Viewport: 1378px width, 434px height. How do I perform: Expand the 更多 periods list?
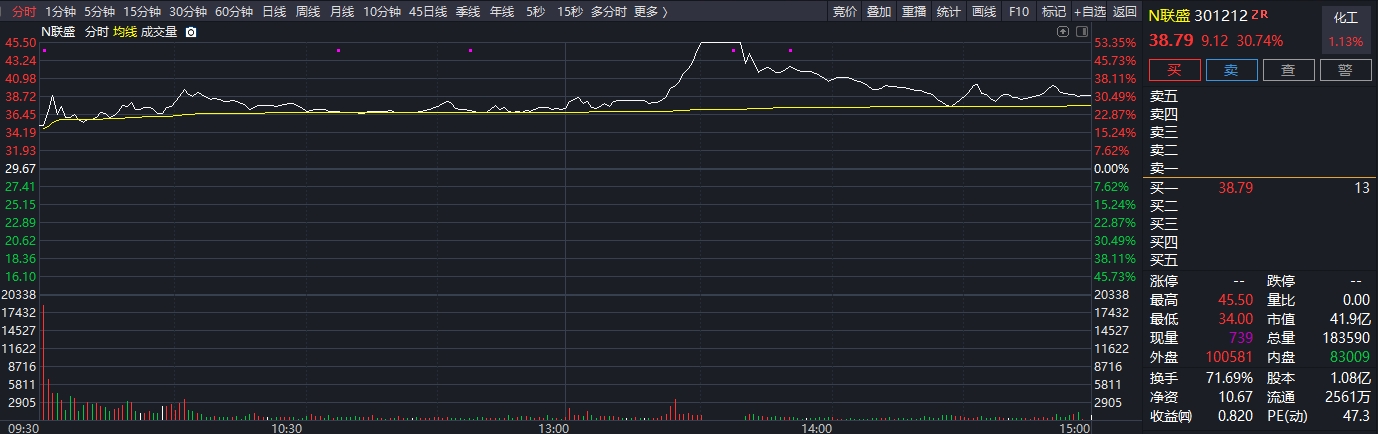click(x=650, y=12)
